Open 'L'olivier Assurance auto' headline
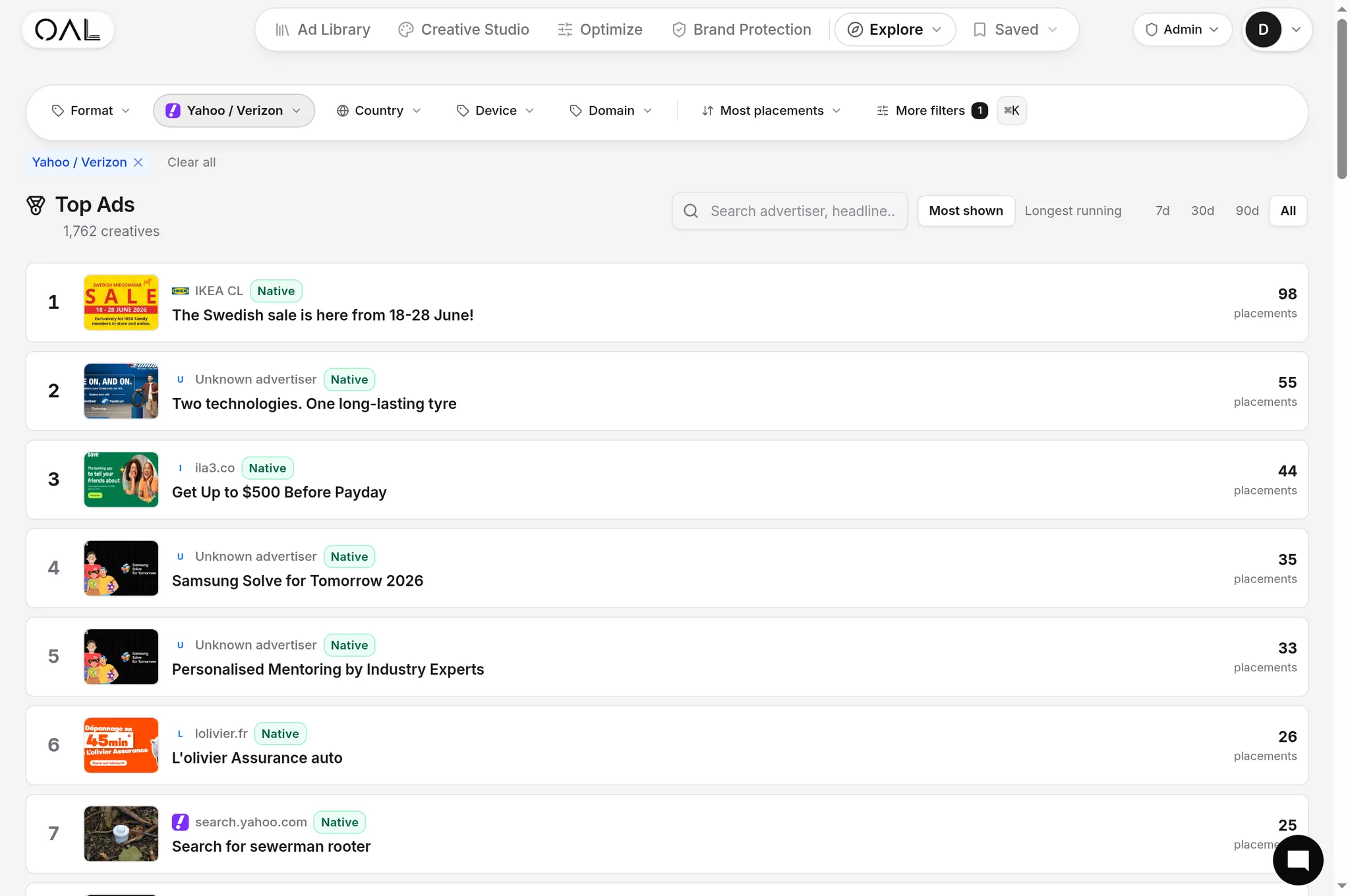The width and height of the screenshot is (1350, 896). point(257,758)
